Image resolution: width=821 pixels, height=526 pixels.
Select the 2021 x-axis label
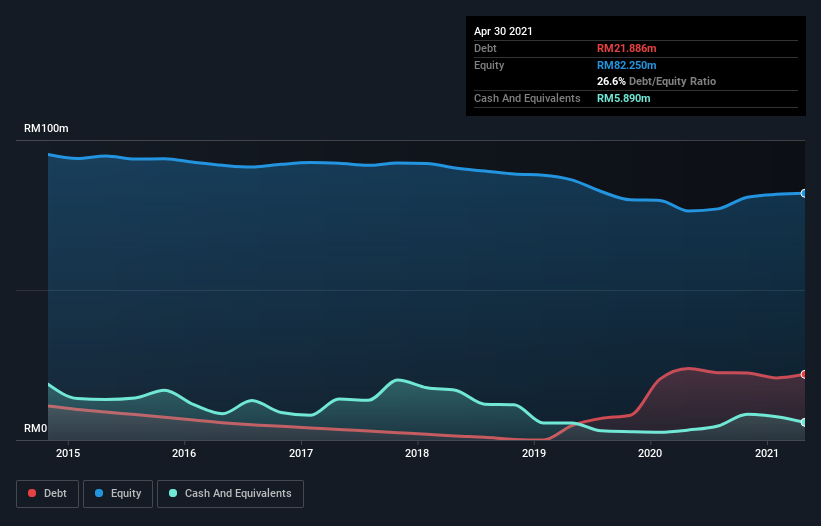tap(767, 454)
